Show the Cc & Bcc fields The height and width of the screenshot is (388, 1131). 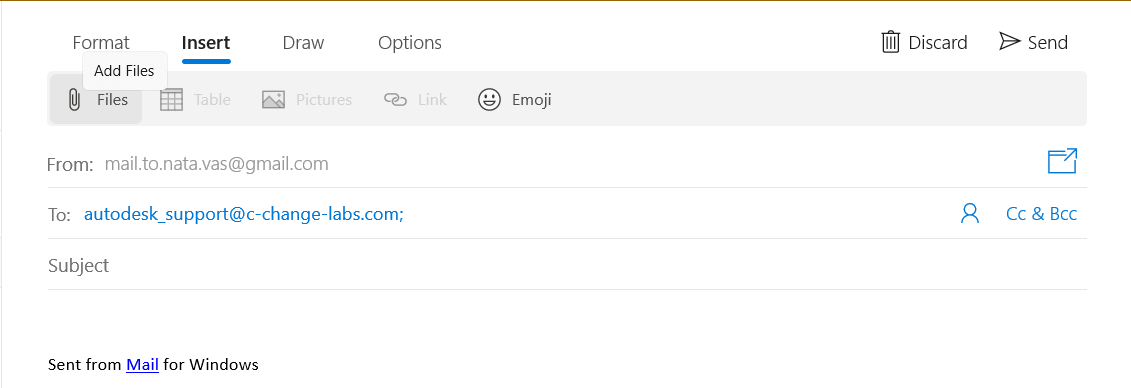click(1041, 214)
